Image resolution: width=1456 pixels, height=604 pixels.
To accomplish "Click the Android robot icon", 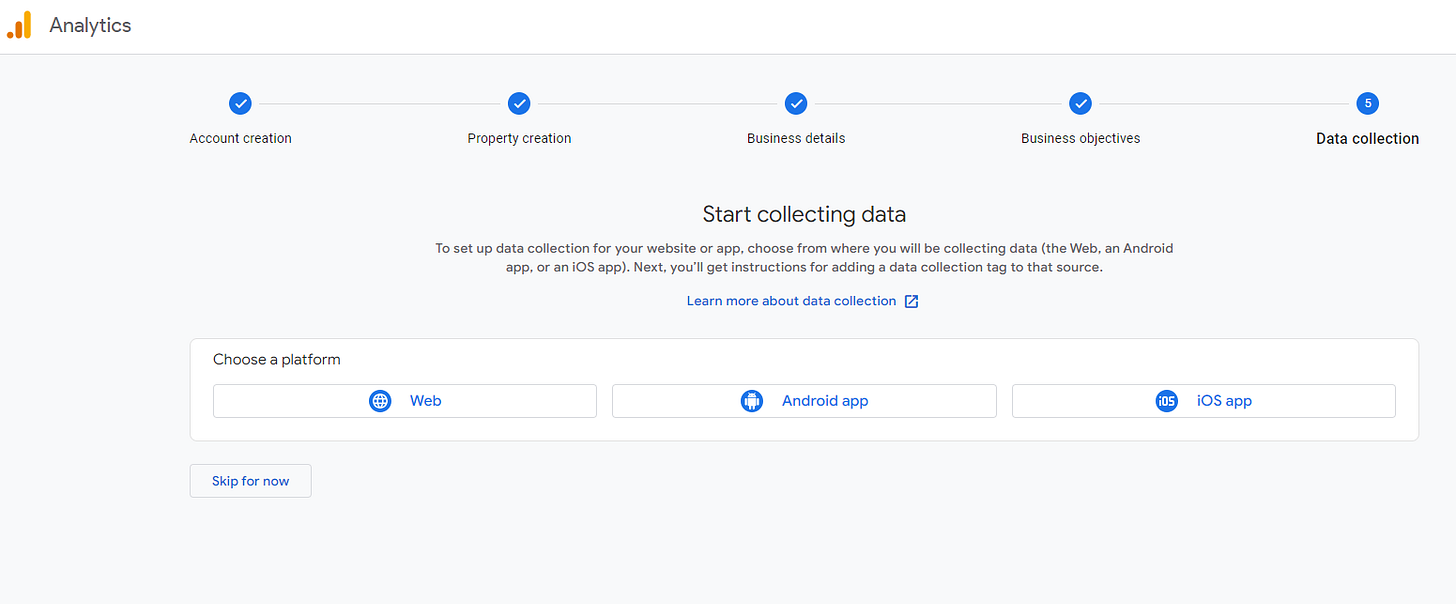I will pyautogui.click(x=752, y=400).
